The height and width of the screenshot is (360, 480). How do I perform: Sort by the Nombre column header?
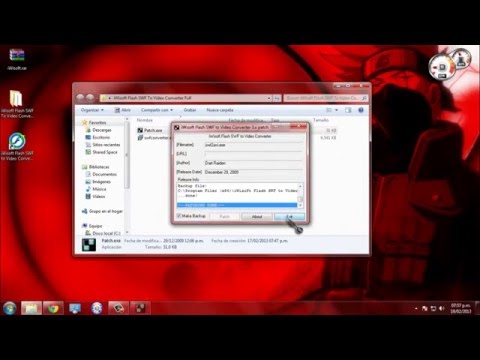coord(144,120)
